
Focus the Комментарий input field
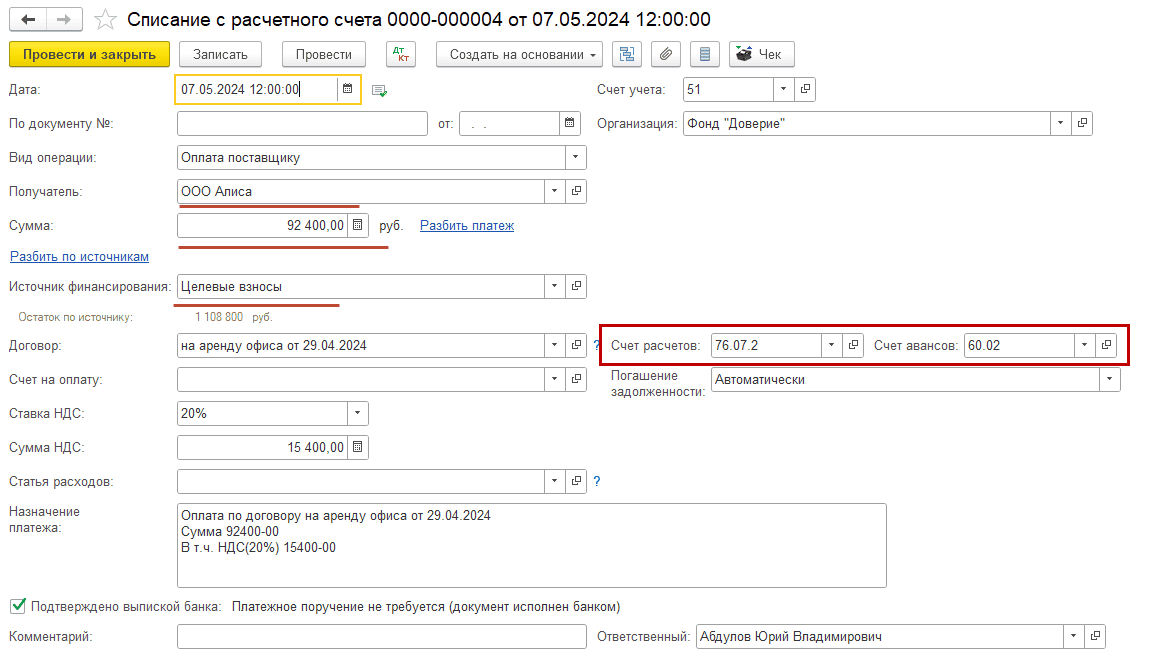[382, 637]
